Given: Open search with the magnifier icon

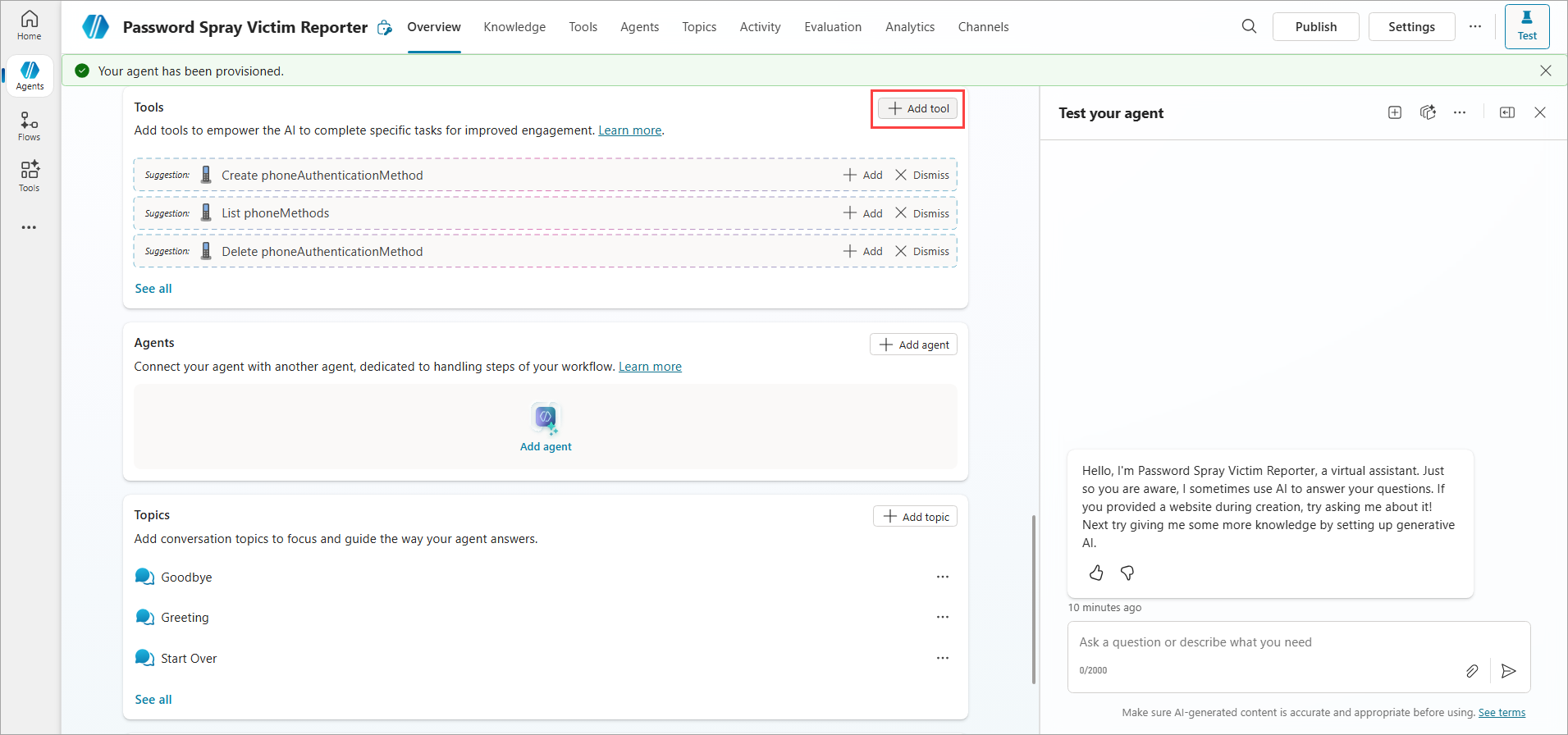Looking at the screenshot, I should pyautogui.click(x=1249, y=26).
